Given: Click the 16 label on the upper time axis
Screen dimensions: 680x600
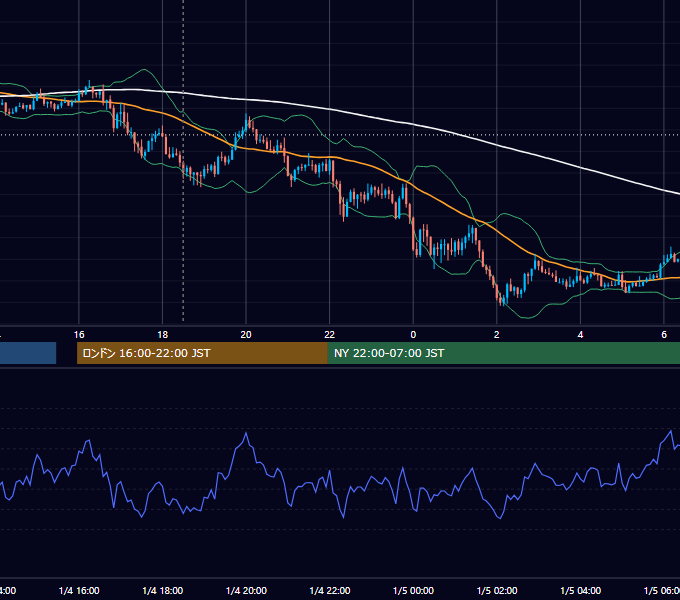Looking at the screenshot, I should click(79, 334).
